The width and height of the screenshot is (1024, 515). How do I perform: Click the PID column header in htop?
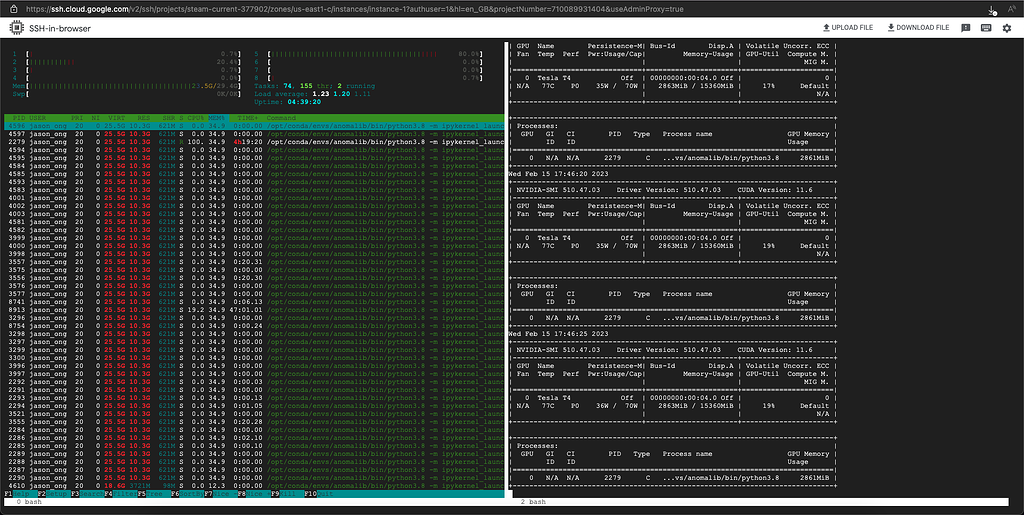18,117
